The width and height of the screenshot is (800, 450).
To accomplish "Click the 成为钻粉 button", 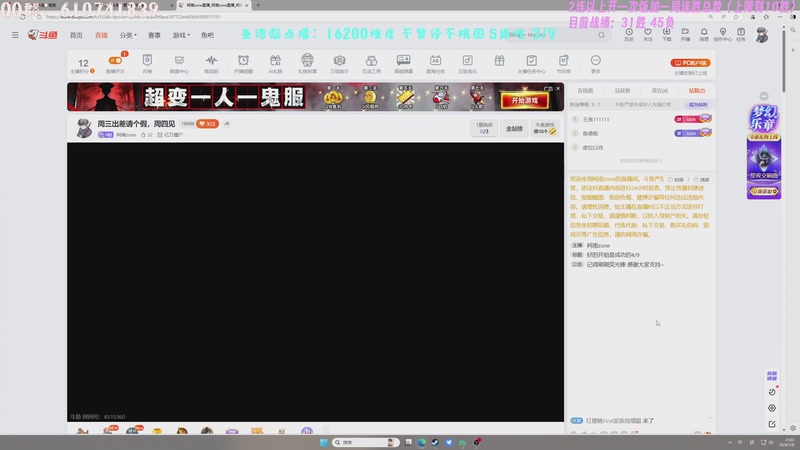I will [x=698, y=105].
